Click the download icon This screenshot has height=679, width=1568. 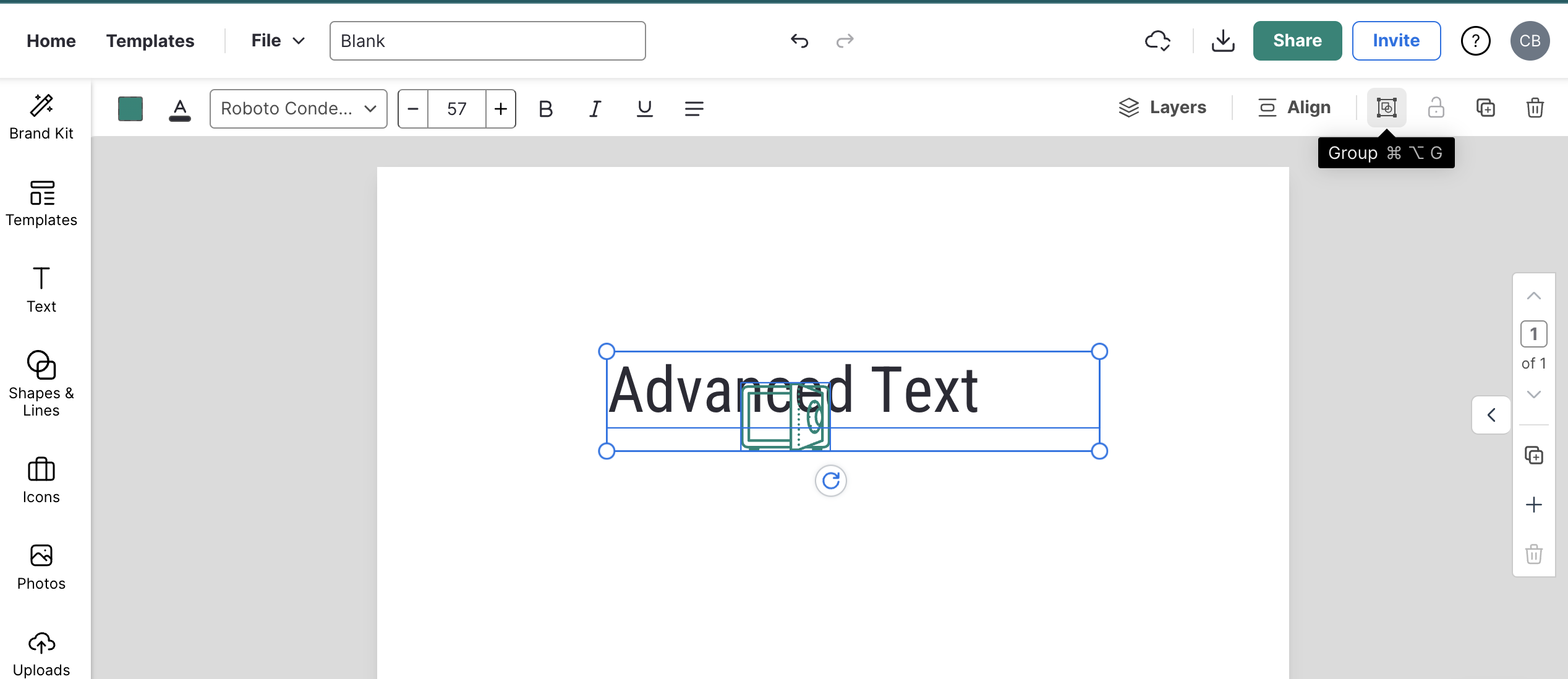point(1222,41)
